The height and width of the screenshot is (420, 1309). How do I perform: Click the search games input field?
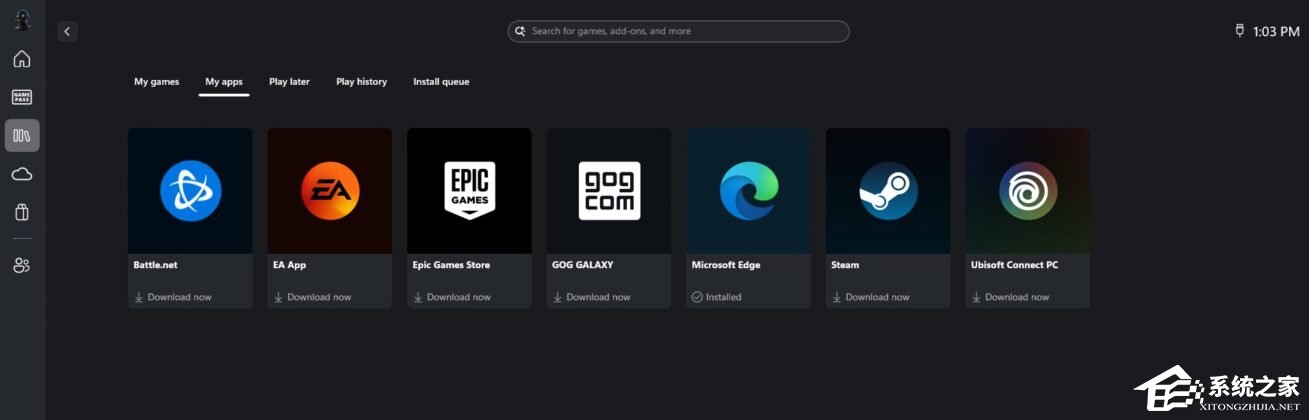click(x=678, y=31)
